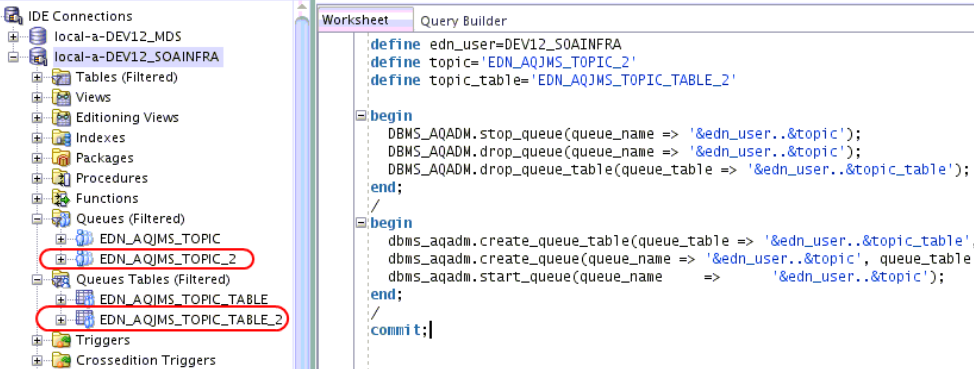This screenshot has width=974, height=369.
Task: Select EDN_AQJMS_TOPIC_2 queue label
Action: tap(168, 258)
